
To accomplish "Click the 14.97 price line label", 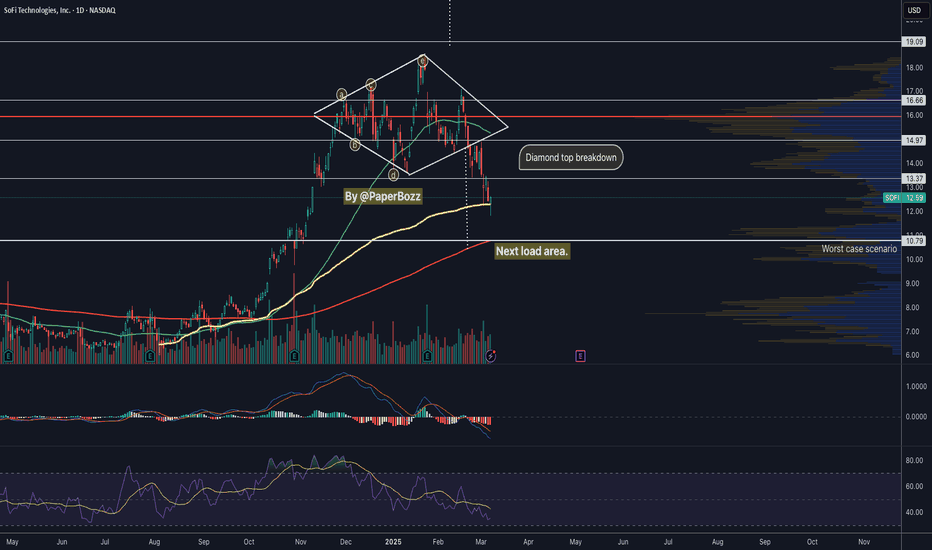I will tap(914, 140).
